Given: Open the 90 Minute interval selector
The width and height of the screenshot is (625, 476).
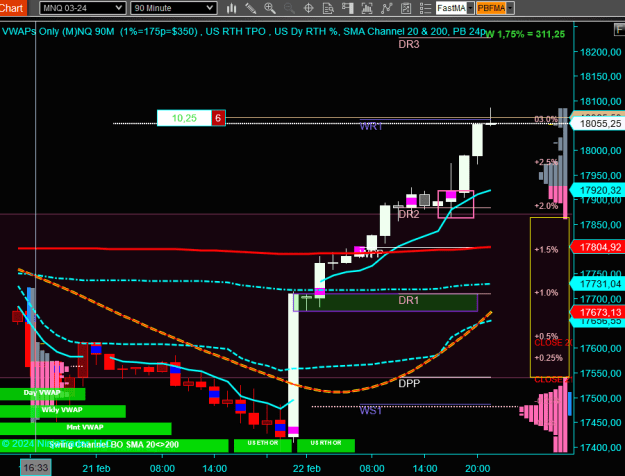Looking at the screenshot, I should click(174, 8).
